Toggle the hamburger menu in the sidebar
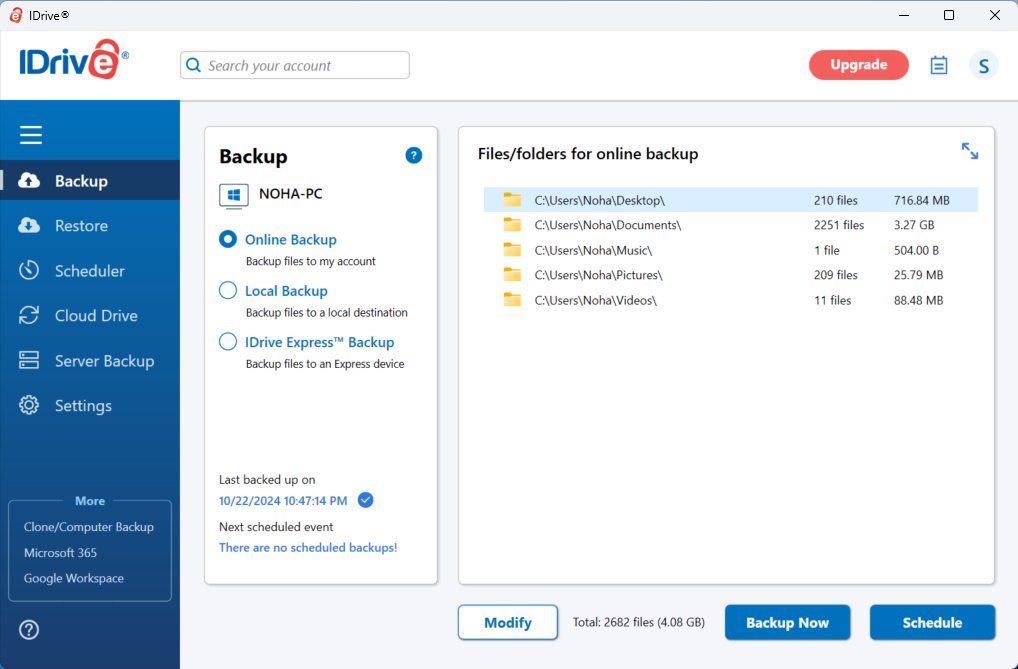 coord(30,134)
